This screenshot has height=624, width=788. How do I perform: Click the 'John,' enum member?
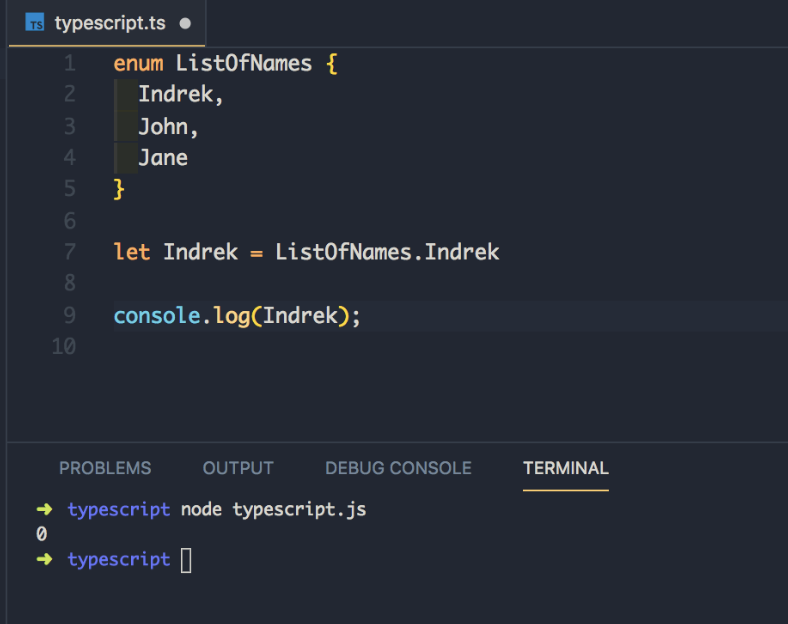coord(168,127)
